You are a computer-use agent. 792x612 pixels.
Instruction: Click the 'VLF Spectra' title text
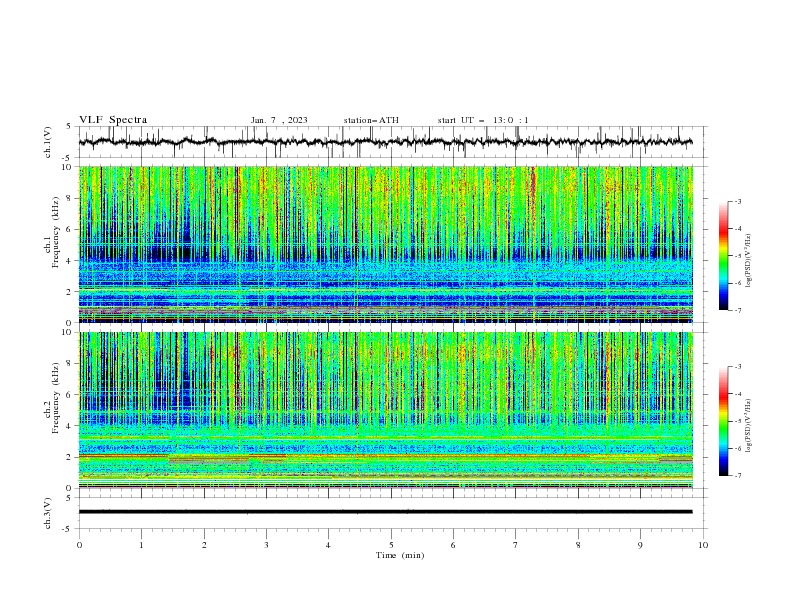pos(113,120)
